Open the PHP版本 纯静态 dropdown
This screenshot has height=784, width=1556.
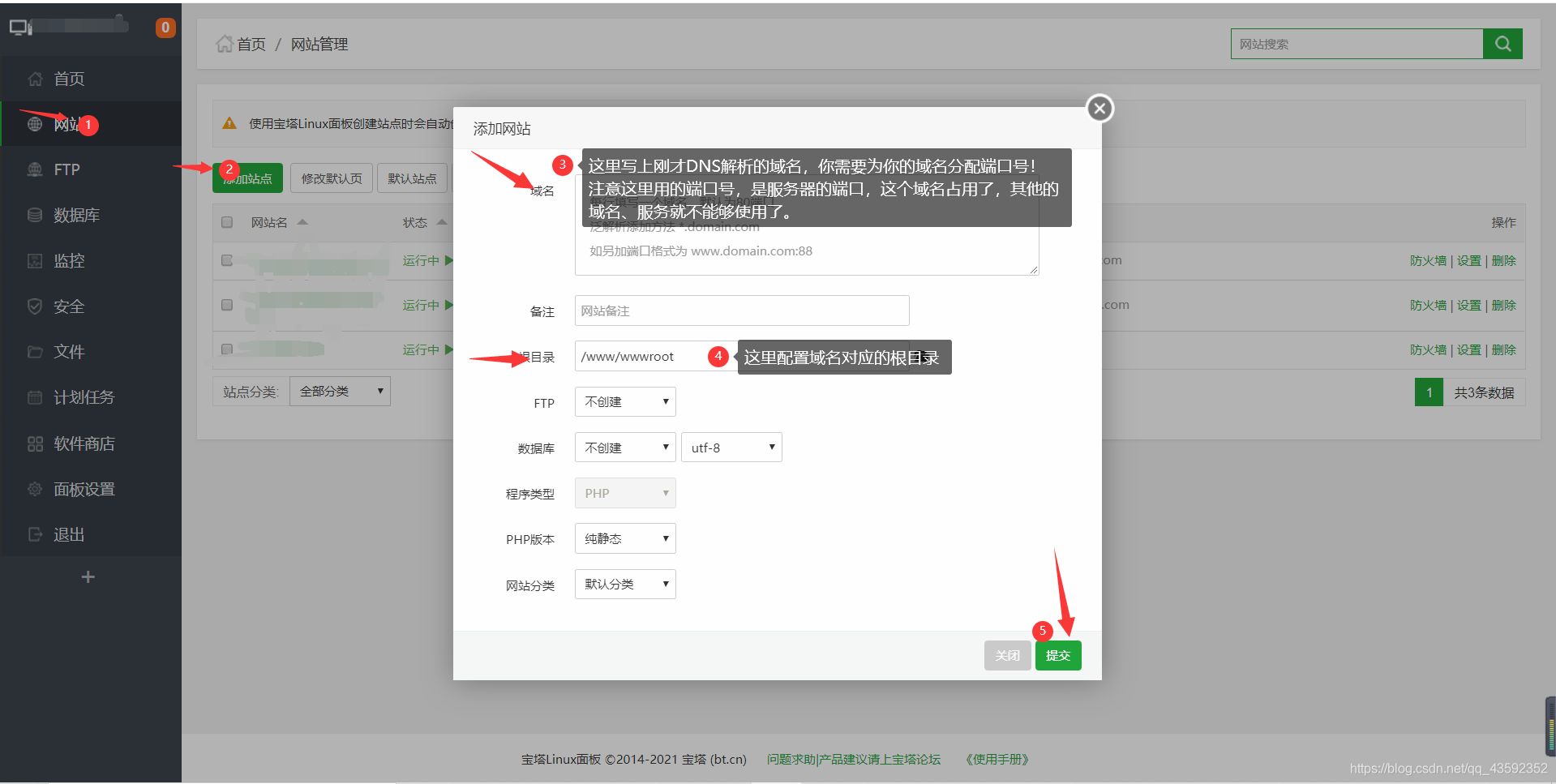pyautogui.click(x=625, y=538)
